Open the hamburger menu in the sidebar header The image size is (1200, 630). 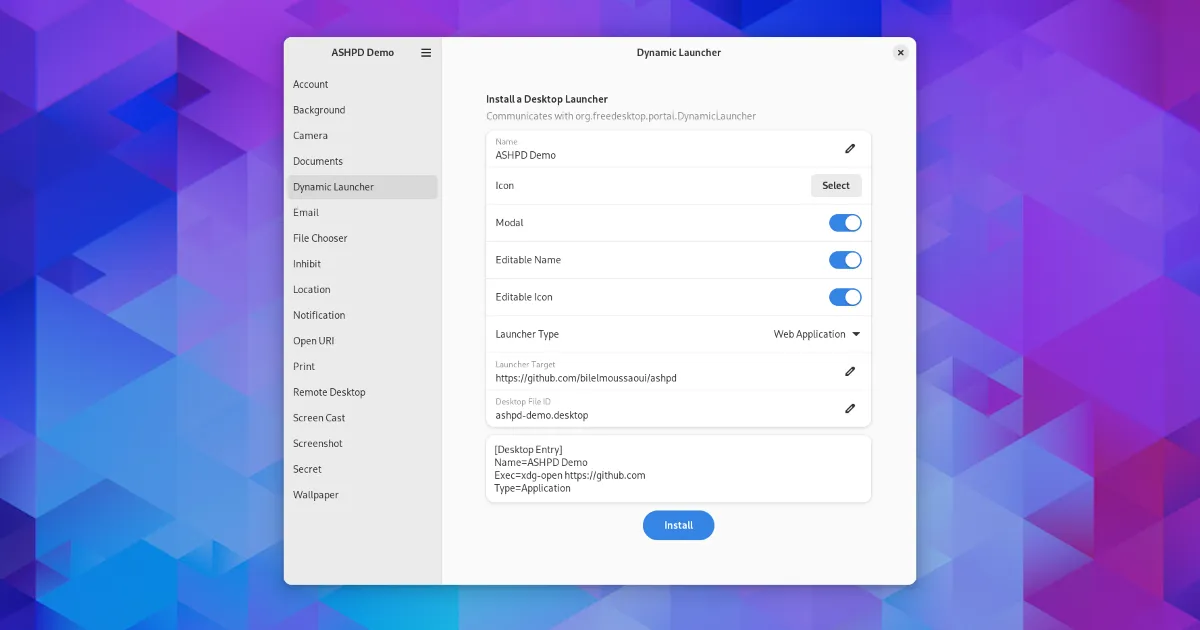[426, 53]
